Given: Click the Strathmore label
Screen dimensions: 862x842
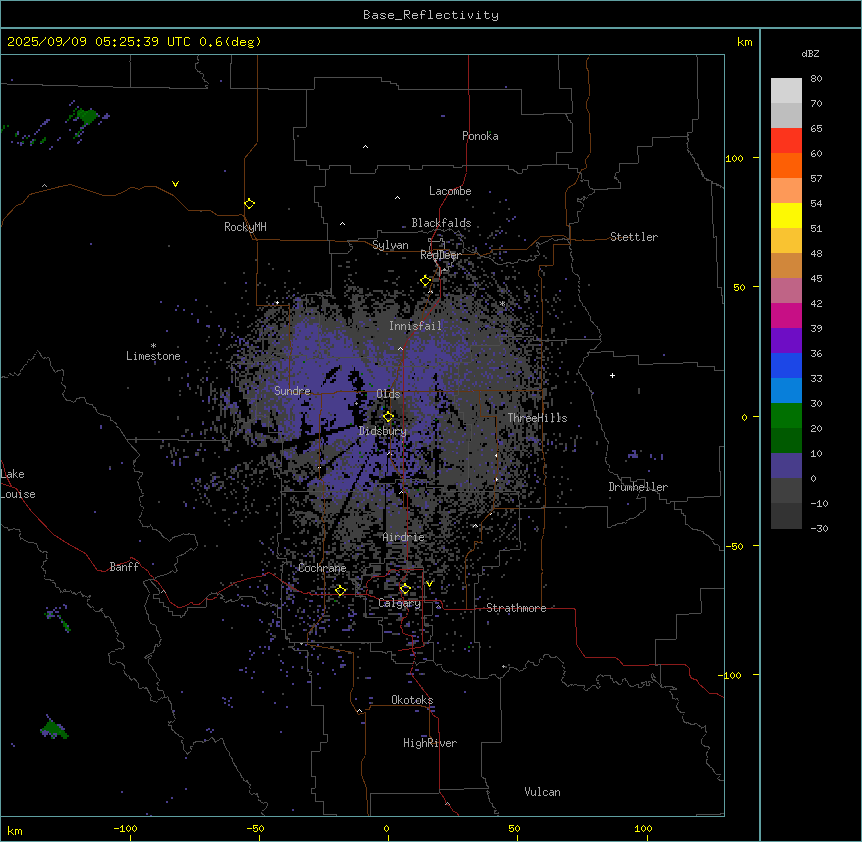Looking at the screenshot, I should point(516,608).
